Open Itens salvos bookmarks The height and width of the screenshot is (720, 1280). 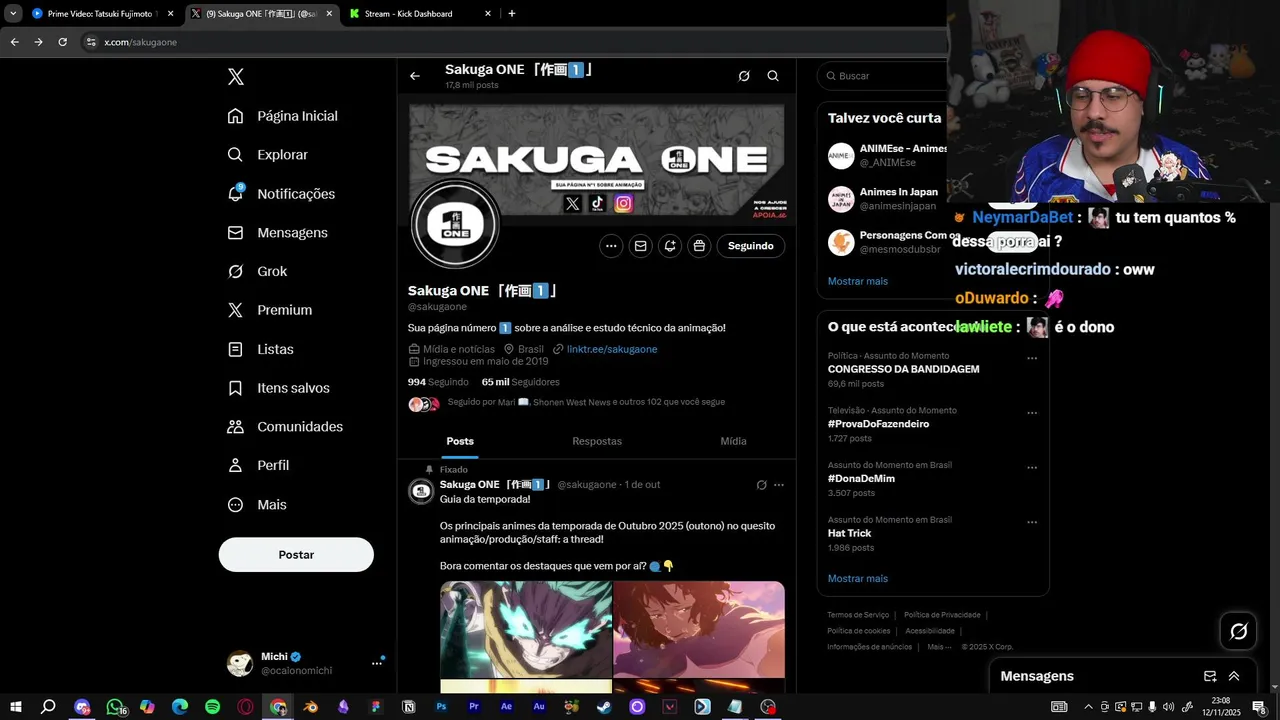278,388
